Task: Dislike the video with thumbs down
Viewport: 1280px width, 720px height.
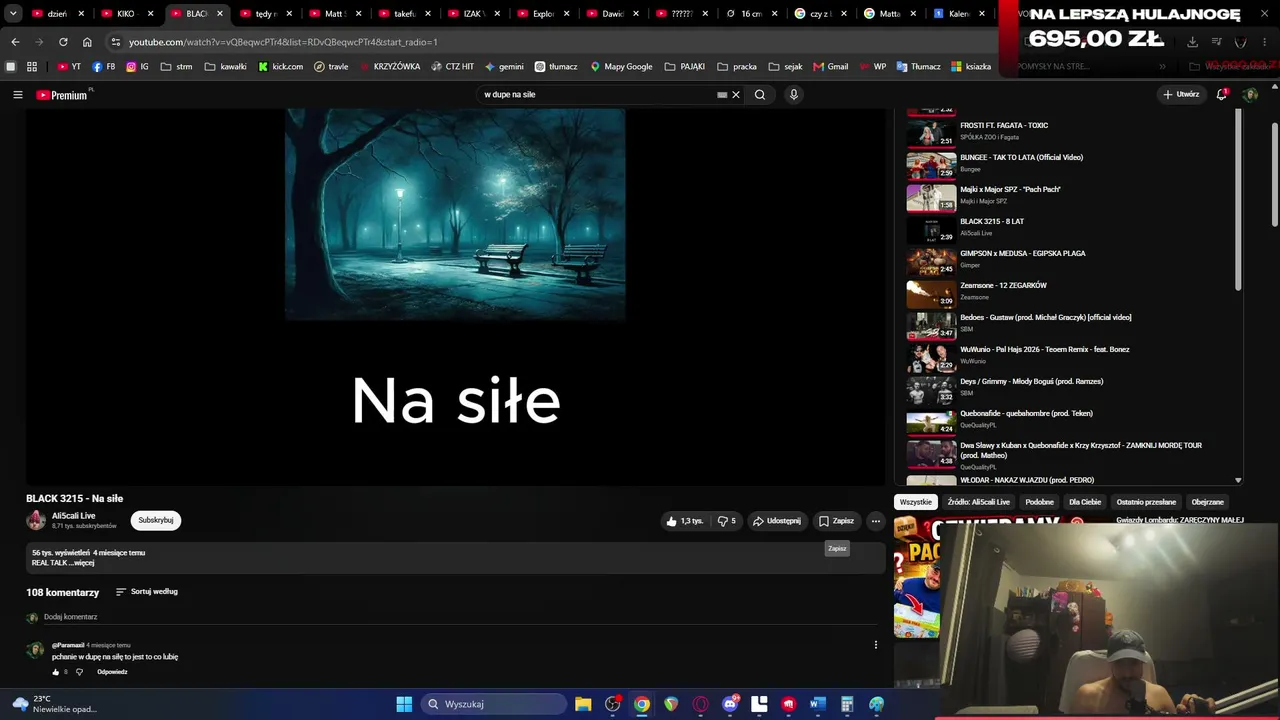Action: (x=727, y=521)
